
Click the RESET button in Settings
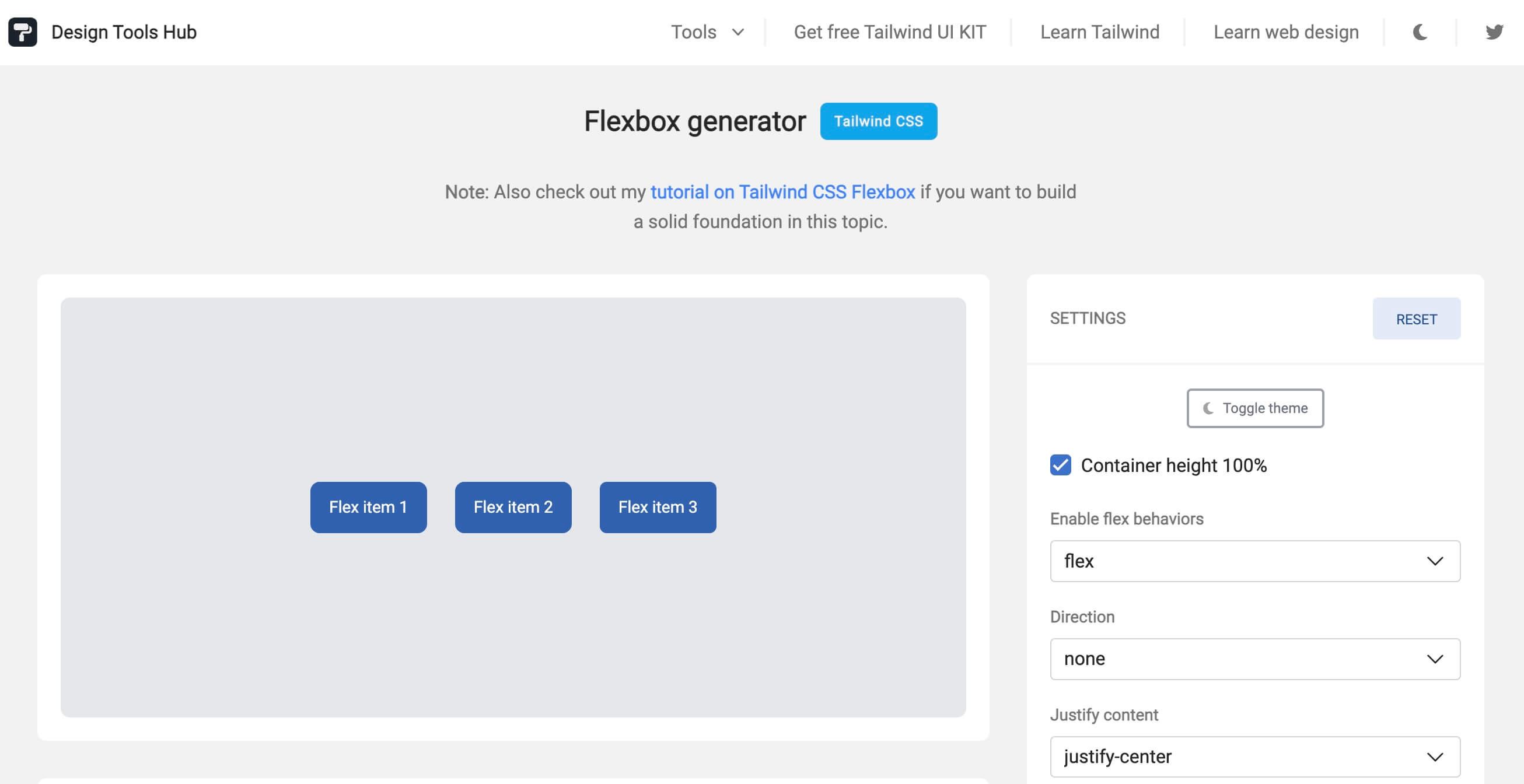1417,318
